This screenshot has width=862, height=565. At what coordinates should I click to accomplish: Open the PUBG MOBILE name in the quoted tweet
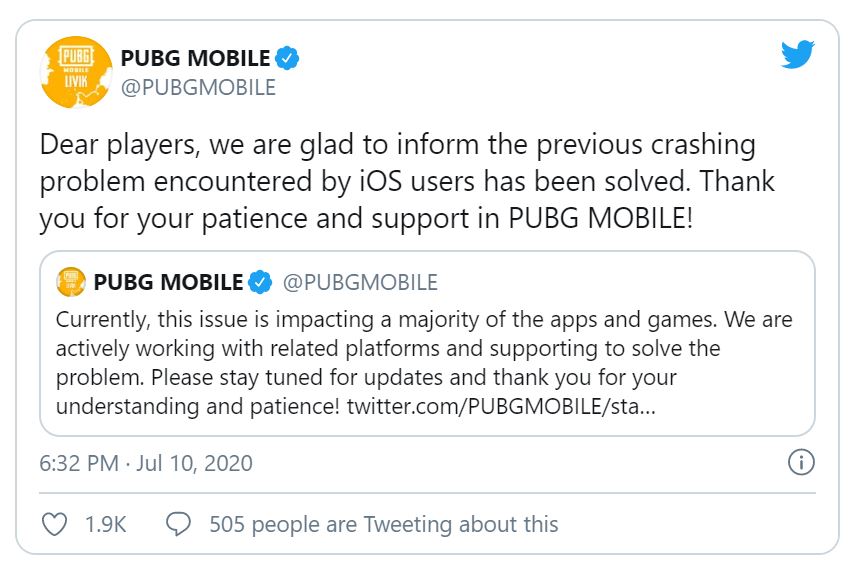(168, 283)
